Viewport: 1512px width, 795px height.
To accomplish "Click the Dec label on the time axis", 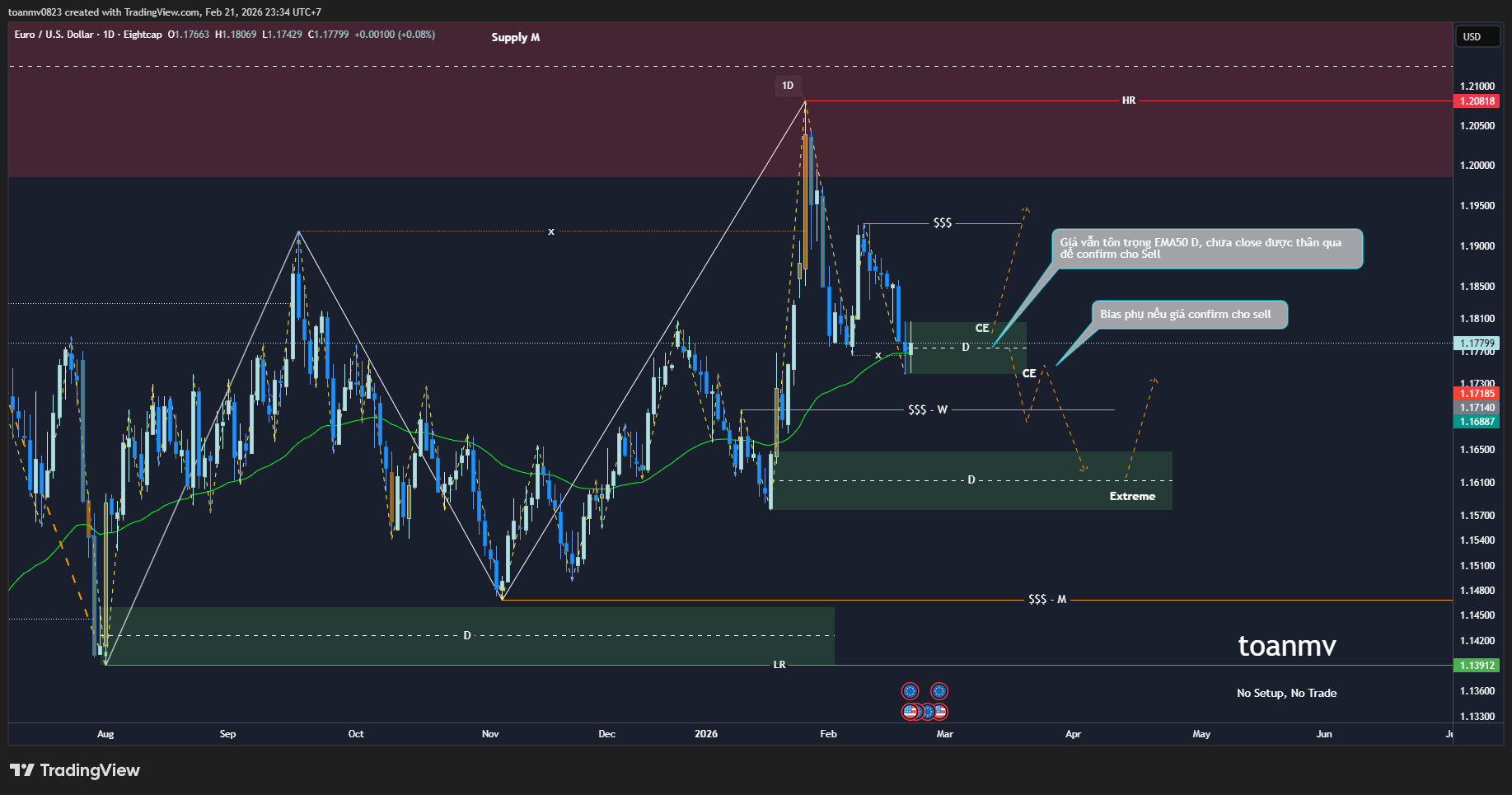I will pos(607,733).
